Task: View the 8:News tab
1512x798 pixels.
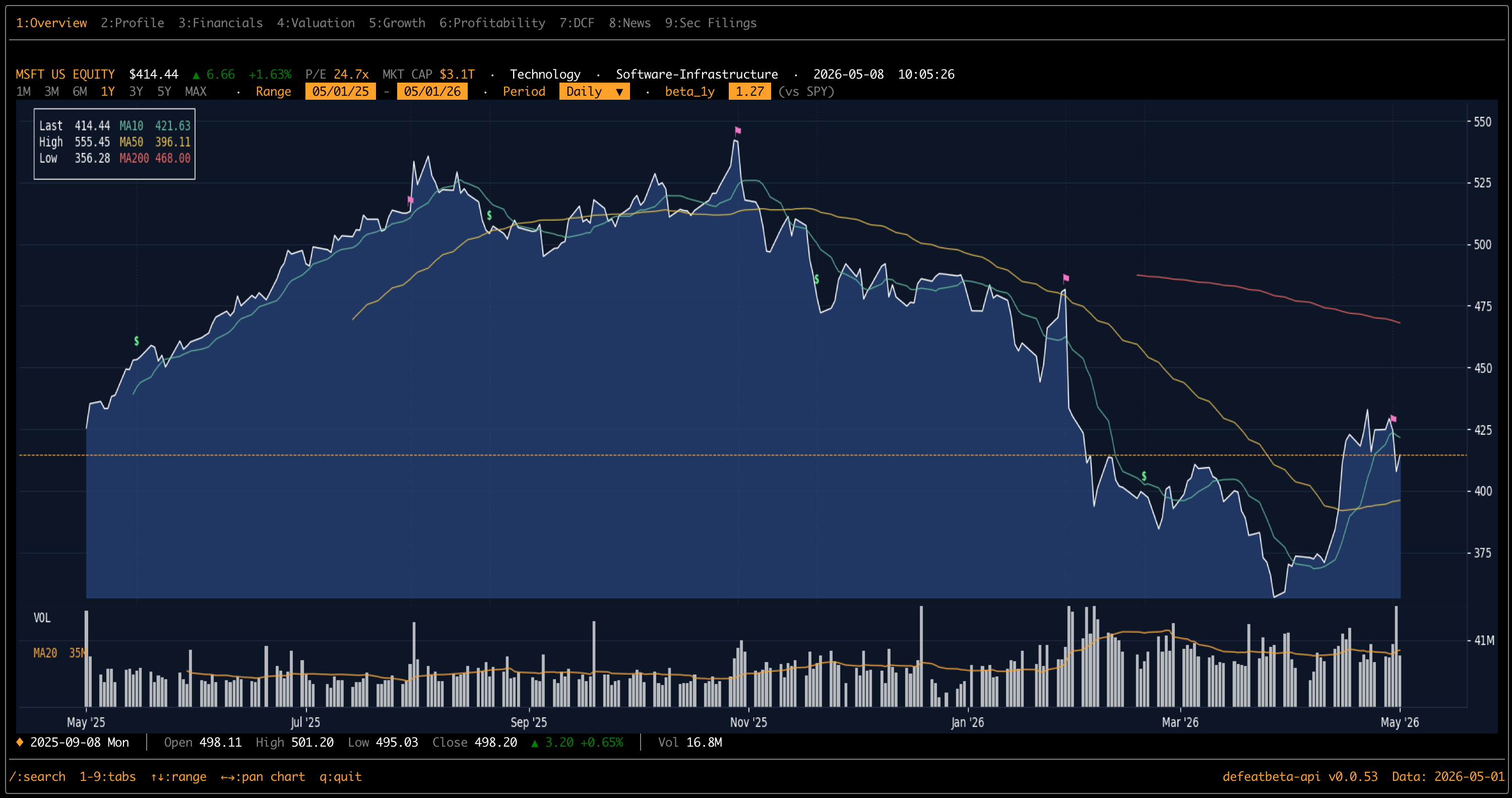Action: [630, 23]
